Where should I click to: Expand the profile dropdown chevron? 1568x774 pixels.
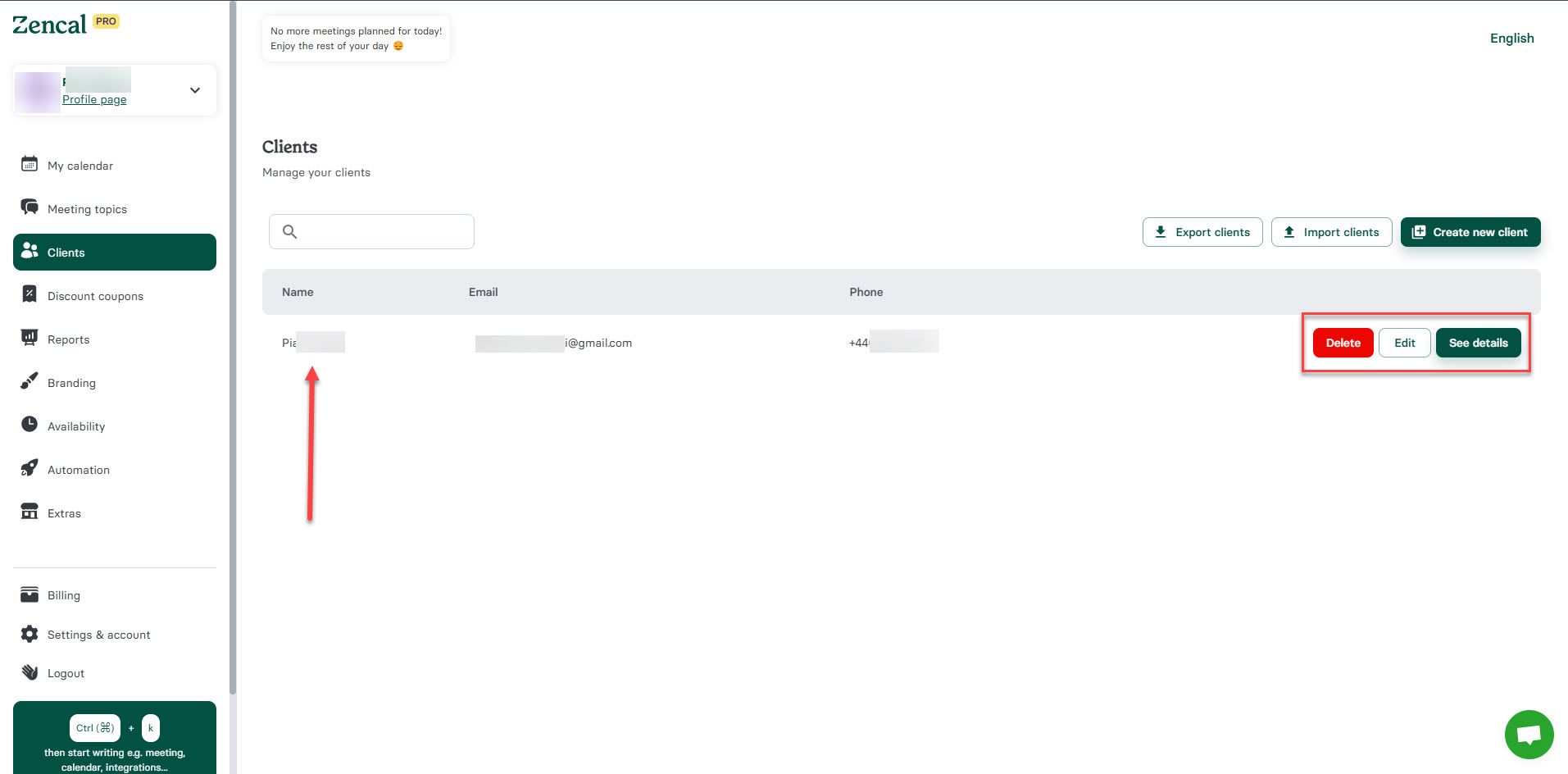pyautogui.click(x=194, y=89)
